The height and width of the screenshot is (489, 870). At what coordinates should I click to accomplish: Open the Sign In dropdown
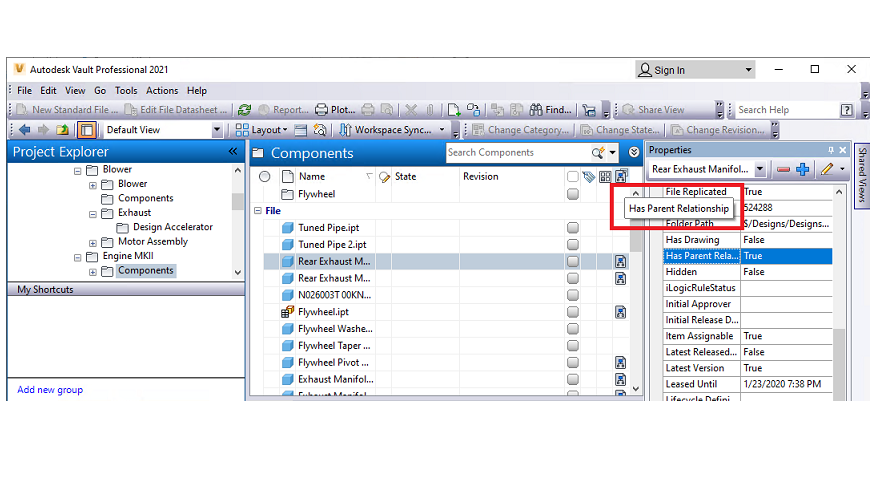point(748,70)
